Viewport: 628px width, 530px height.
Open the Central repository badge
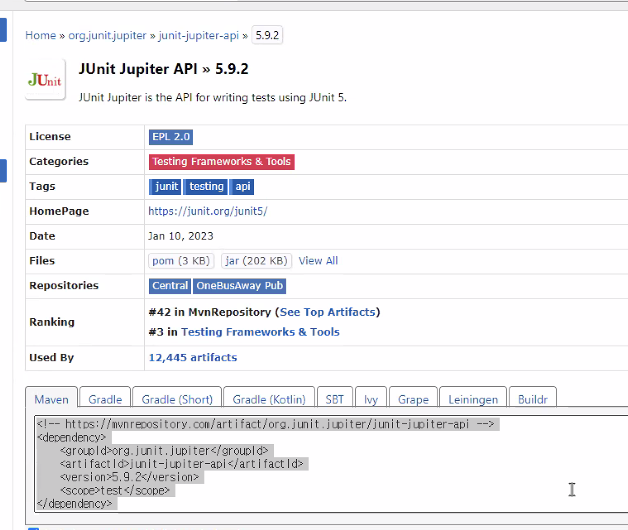tap(170, 286)
